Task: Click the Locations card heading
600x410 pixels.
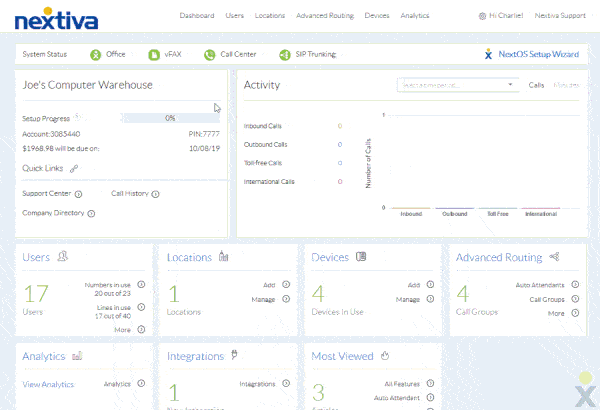Action: 189,257
